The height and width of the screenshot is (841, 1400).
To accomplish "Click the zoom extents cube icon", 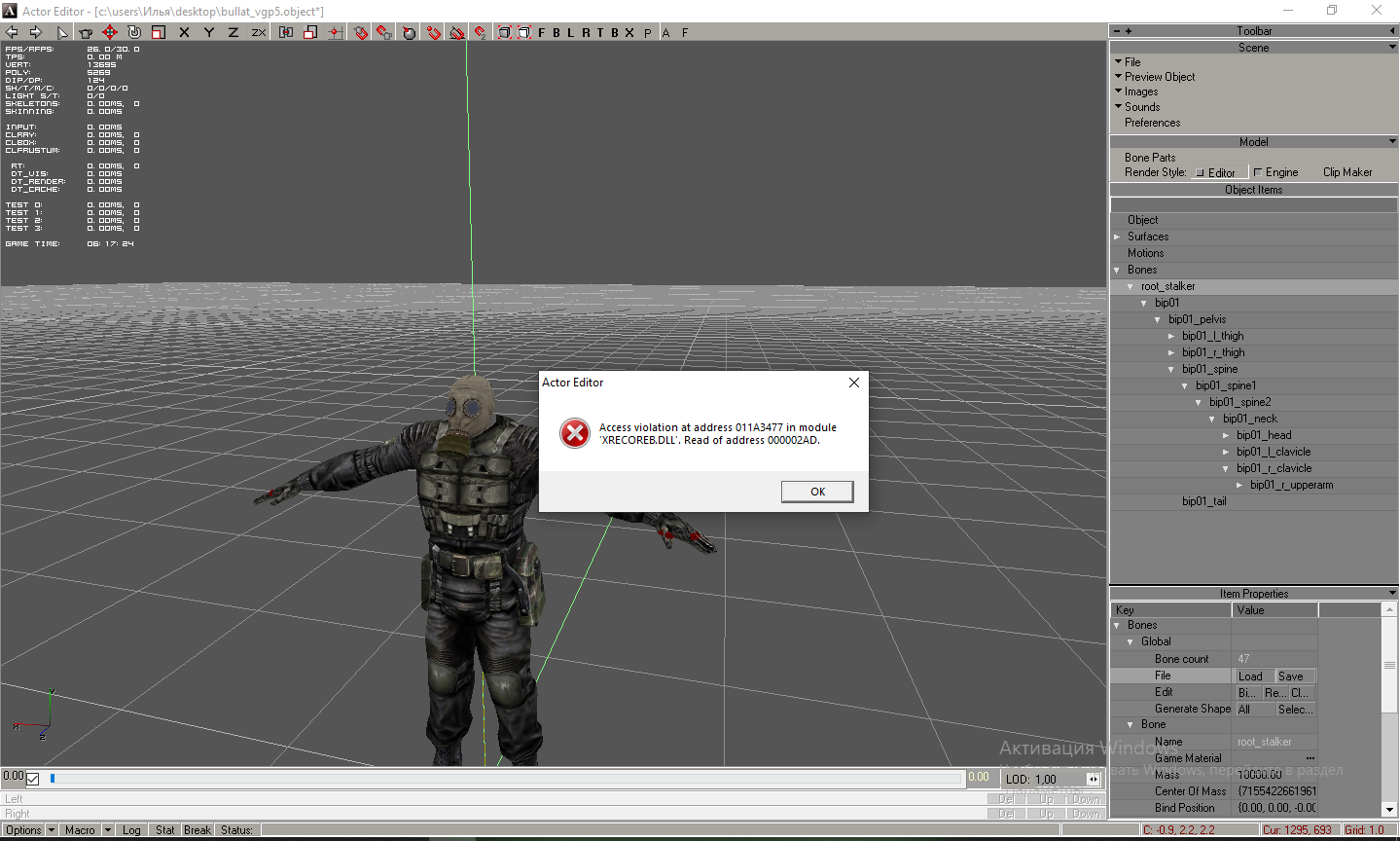I will pos(504,32).
